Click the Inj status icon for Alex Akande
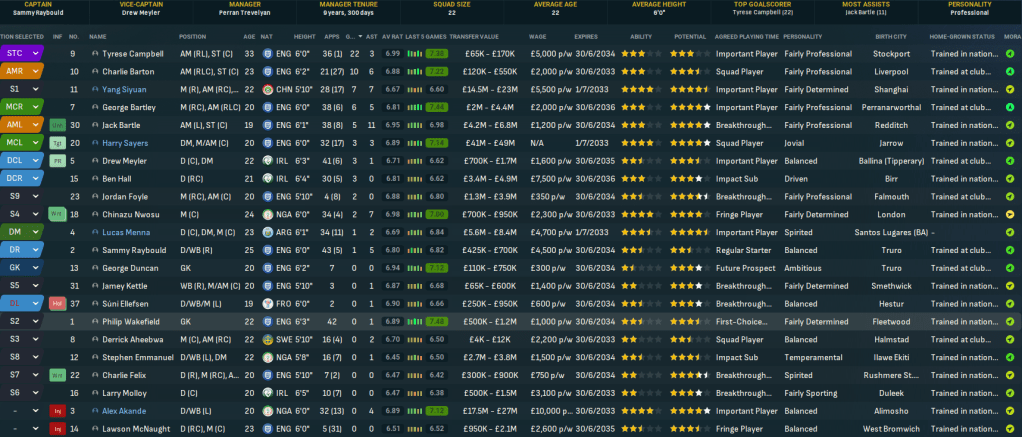1022x437 pixels. click(x=58, y=410)
